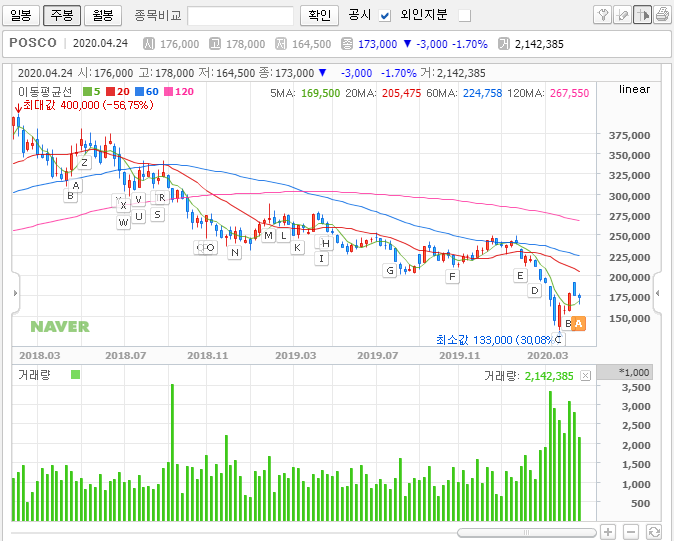Image resolution: width=674 pixels, height=541 pixels.
Task: Expand the left side panel arrow
Action: coord(15,293)
